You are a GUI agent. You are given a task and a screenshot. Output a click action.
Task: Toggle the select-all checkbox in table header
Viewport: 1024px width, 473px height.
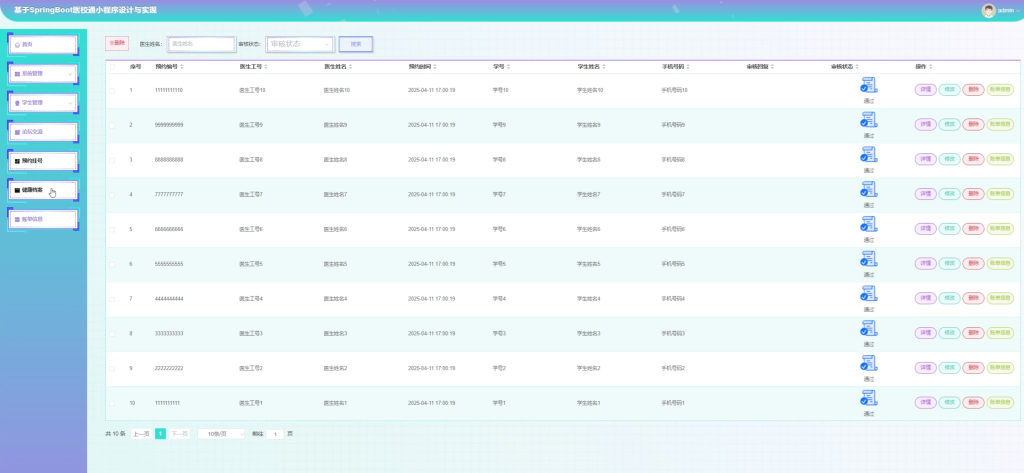pos(112,67)
